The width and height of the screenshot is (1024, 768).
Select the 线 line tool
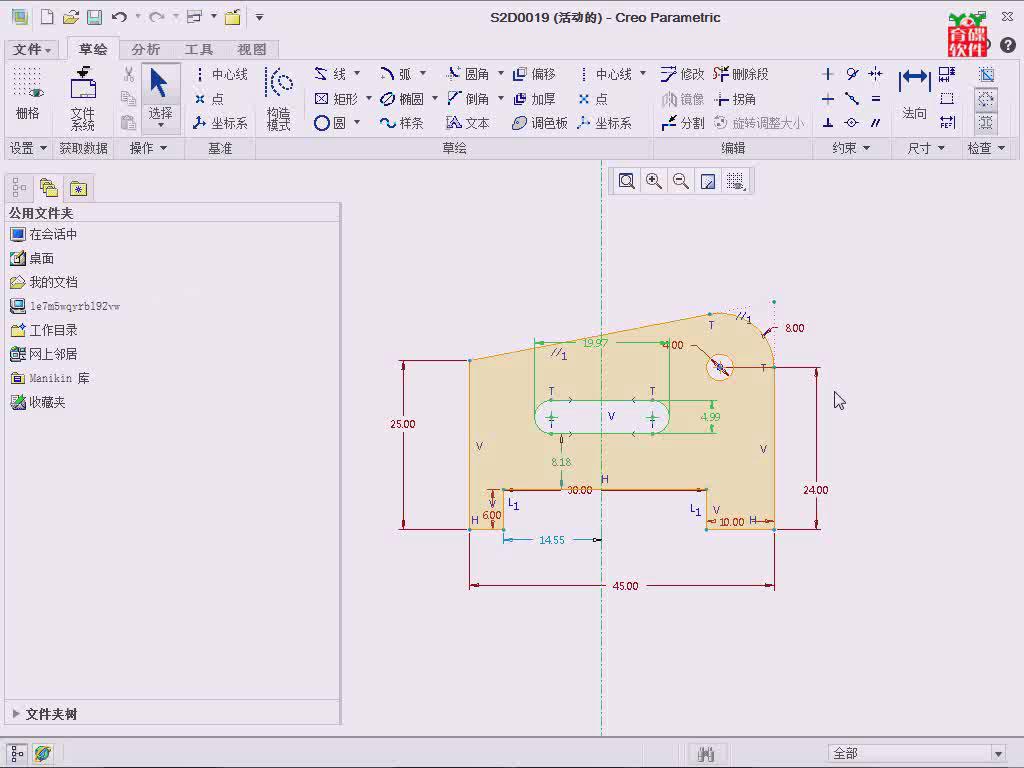(x=330, y=74)
